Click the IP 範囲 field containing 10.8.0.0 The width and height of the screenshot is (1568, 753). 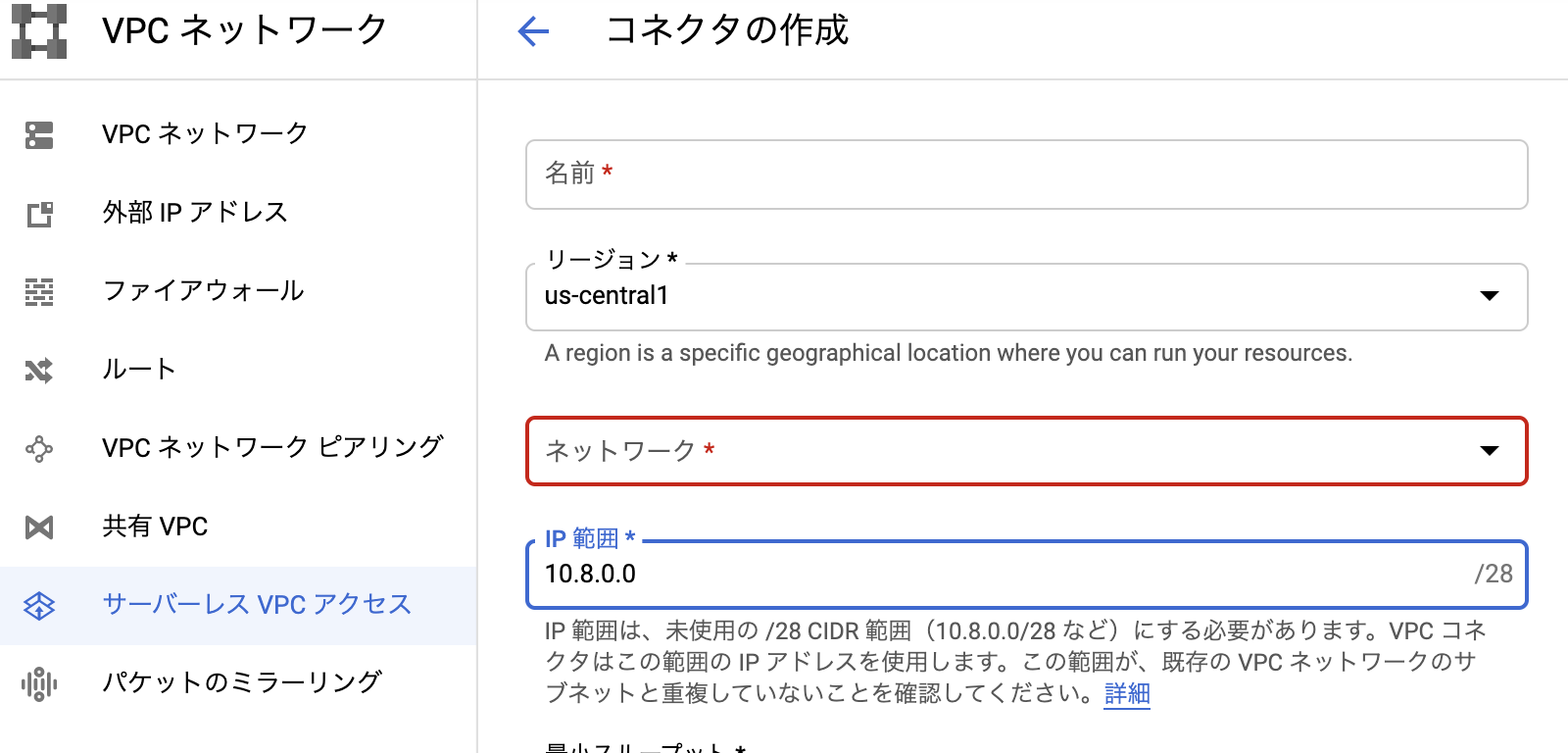click(1000, 575)
